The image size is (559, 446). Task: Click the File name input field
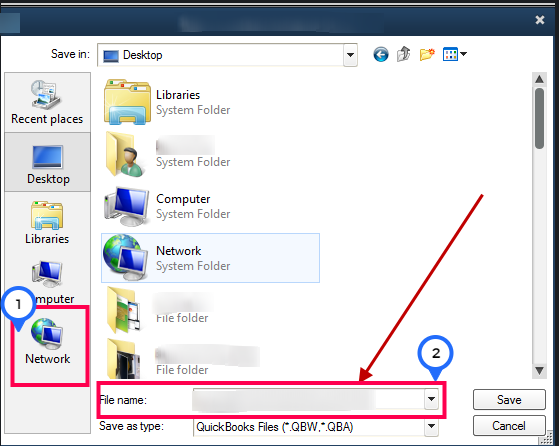pos(308,399)
